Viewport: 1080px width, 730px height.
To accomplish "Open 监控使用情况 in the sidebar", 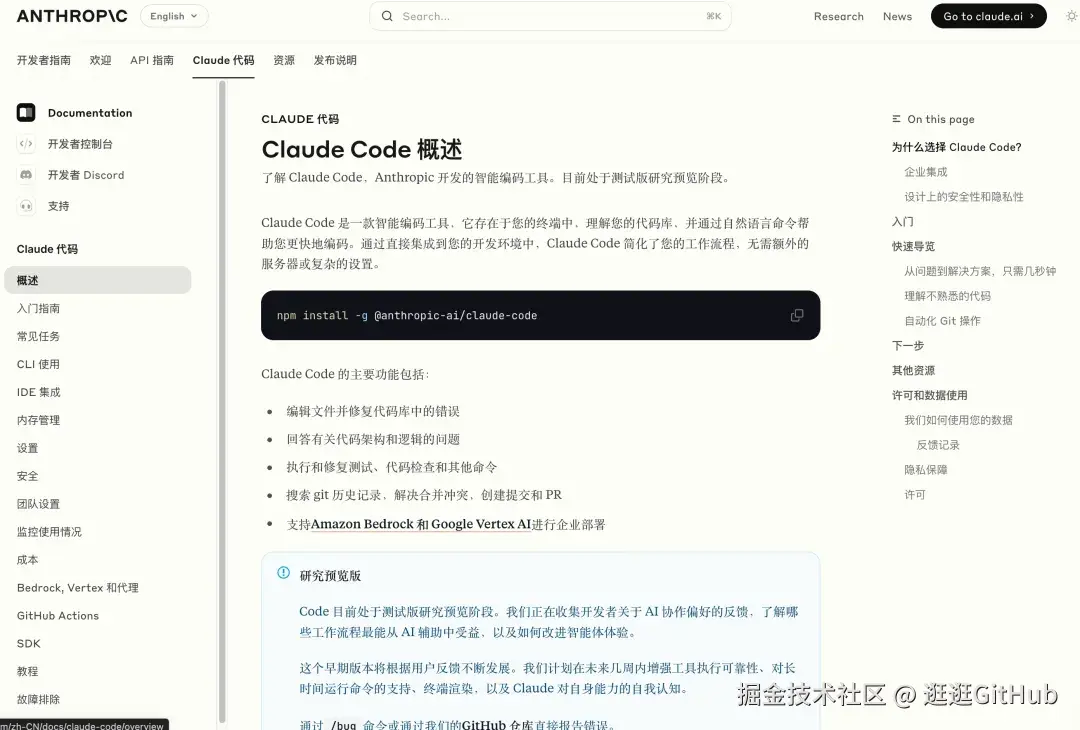I will tap(49, 532).
